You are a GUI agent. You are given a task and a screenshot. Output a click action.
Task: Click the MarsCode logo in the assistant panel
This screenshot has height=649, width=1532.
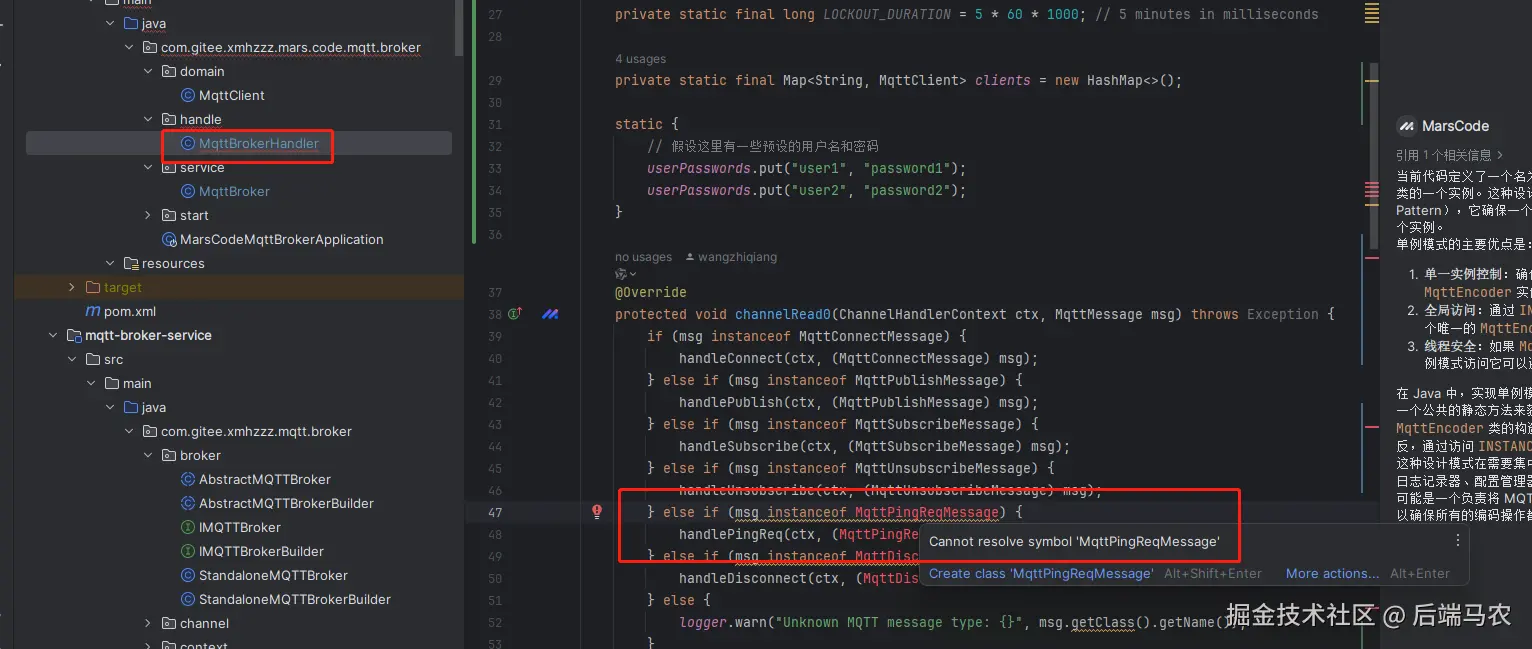point(1407,126)
